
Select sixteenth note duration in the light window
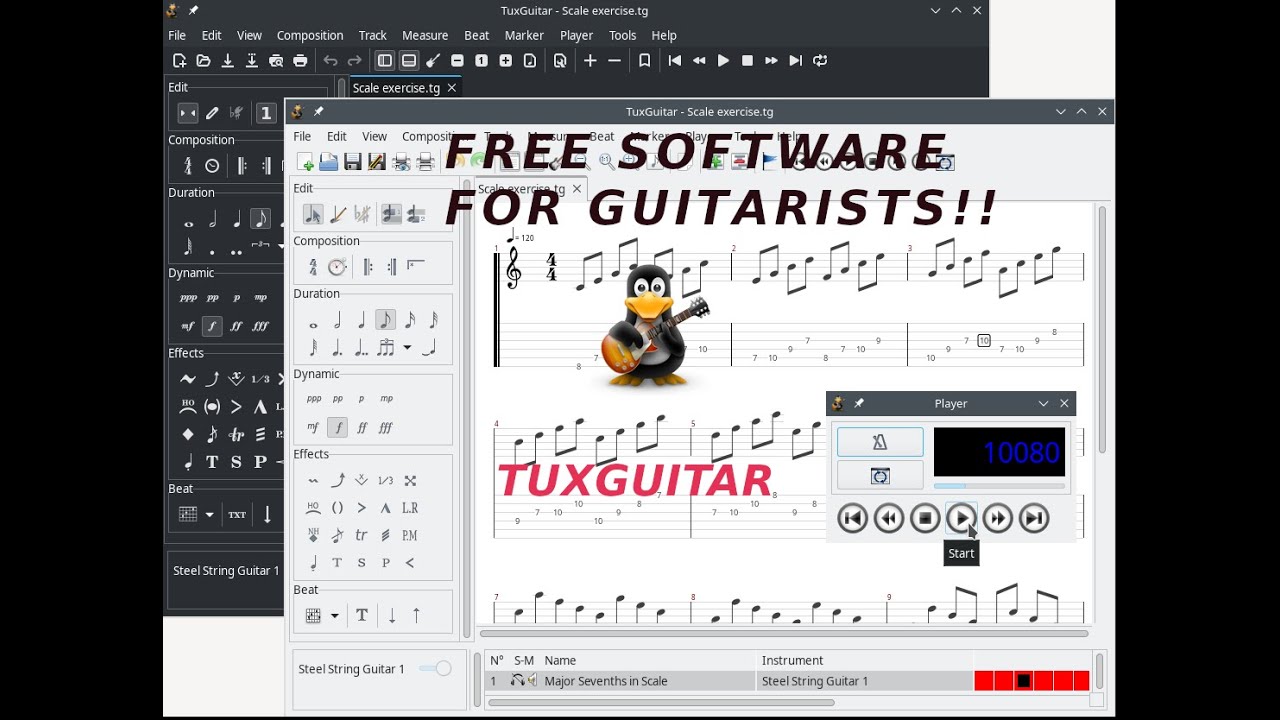tap(409, 320)
